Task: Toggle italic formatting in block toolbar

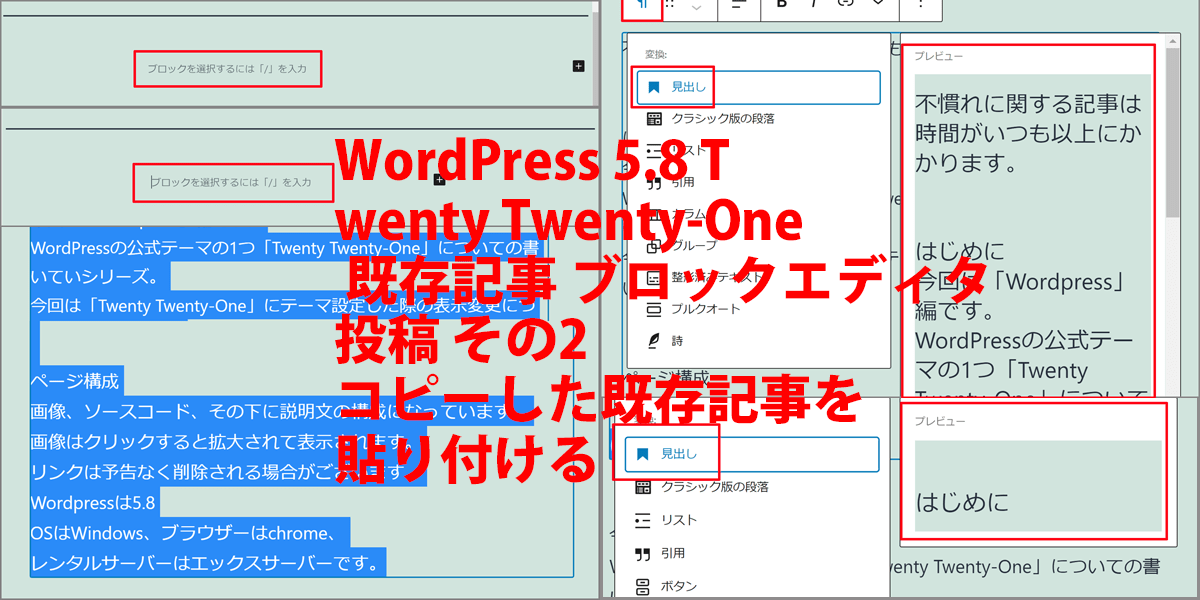Action: tap(815, 5)
